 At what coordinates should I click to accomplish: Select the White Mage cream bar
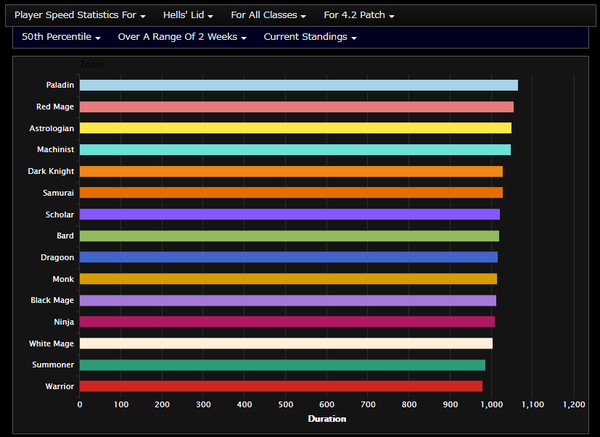[x=286, y=344]
